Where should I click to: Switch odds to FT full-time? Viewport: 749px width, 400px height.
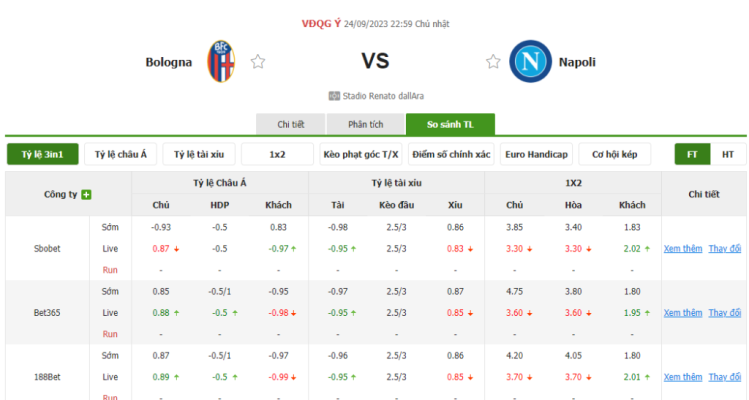(692, 154)
